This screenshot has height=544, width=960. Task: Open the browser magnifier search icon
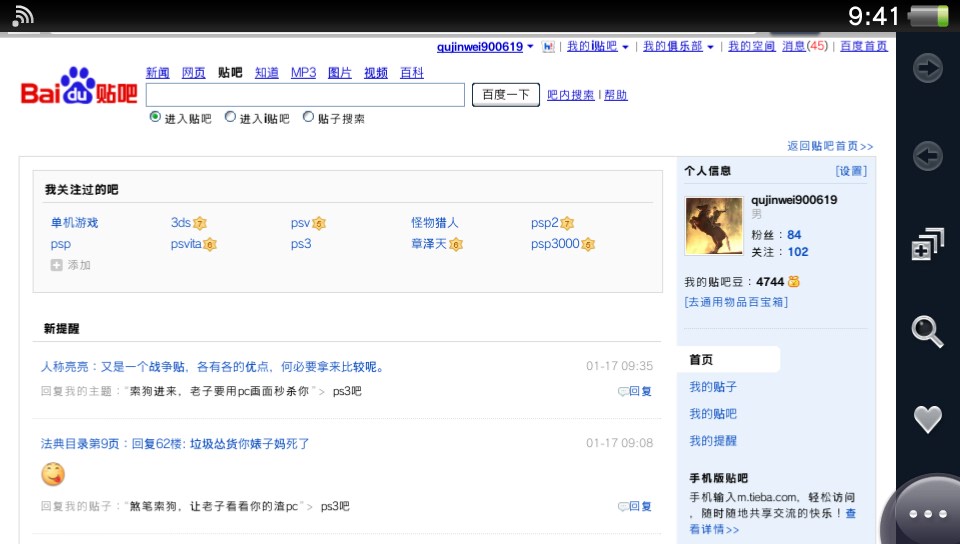(928, 332)
